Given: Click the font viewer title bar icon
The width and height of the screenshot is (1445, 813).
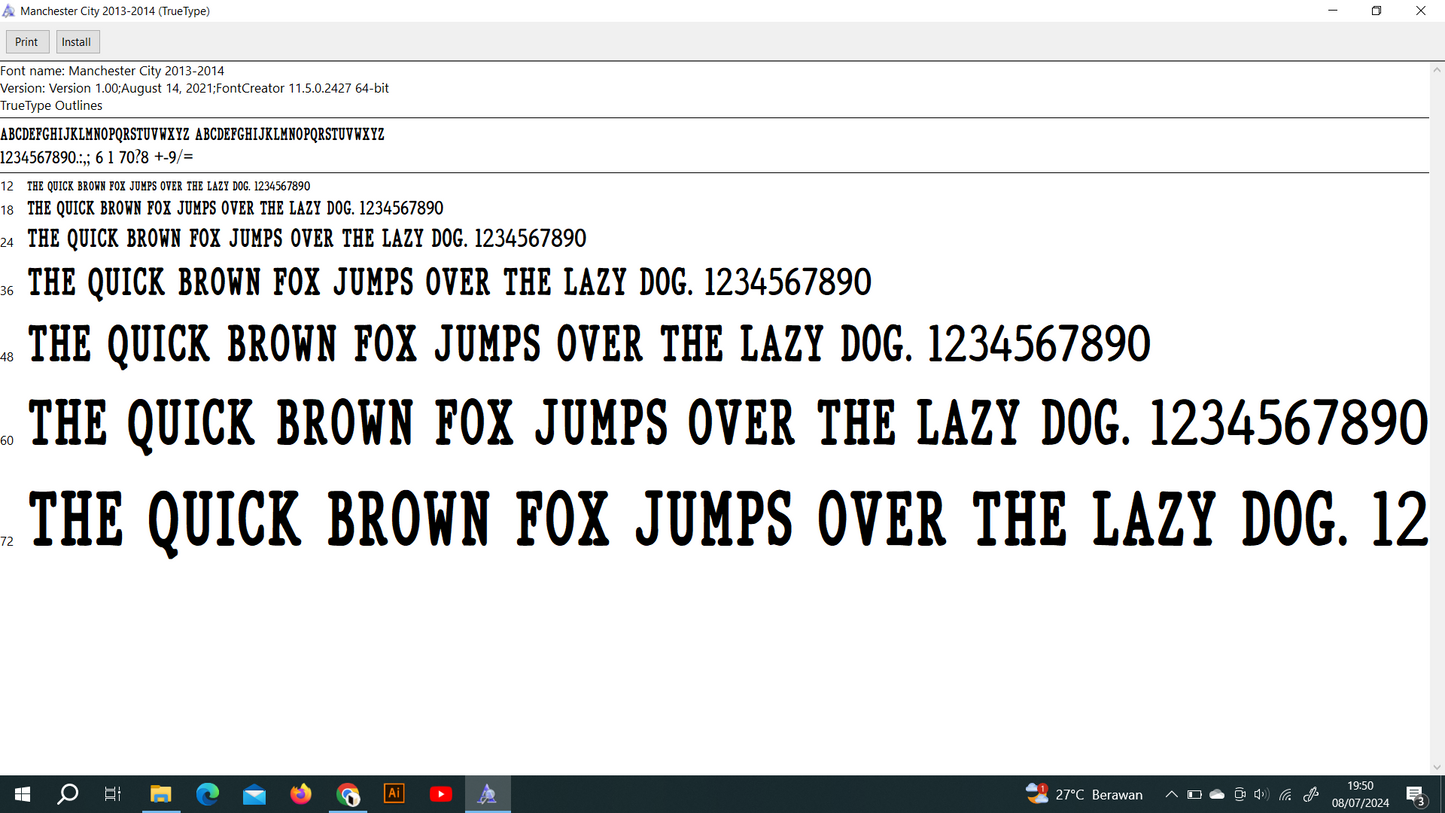Looking at the screenshot, I should (9, 11).
